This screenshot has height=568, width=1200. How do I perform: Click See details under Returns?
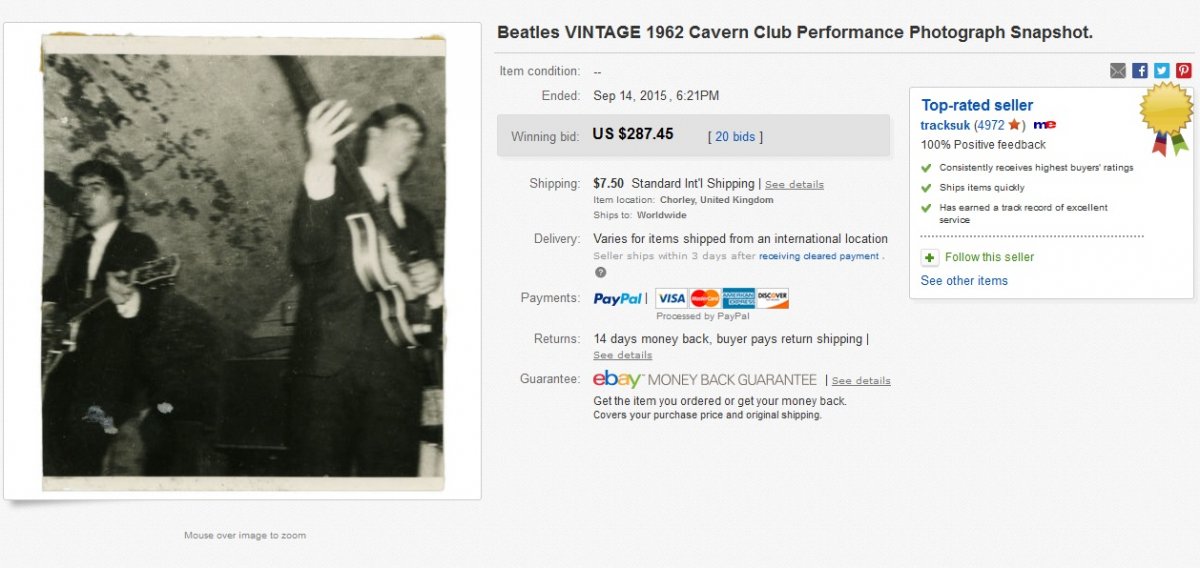click(x=622, y=355)
